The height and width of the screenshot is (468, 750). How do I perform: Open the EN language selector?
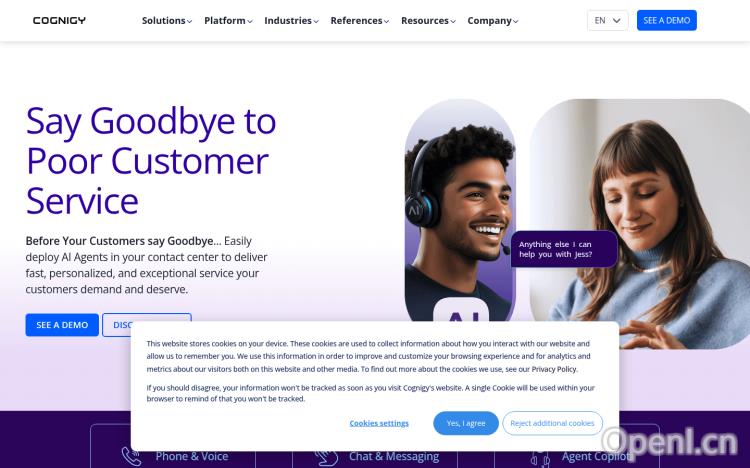(x=607, y=21)
